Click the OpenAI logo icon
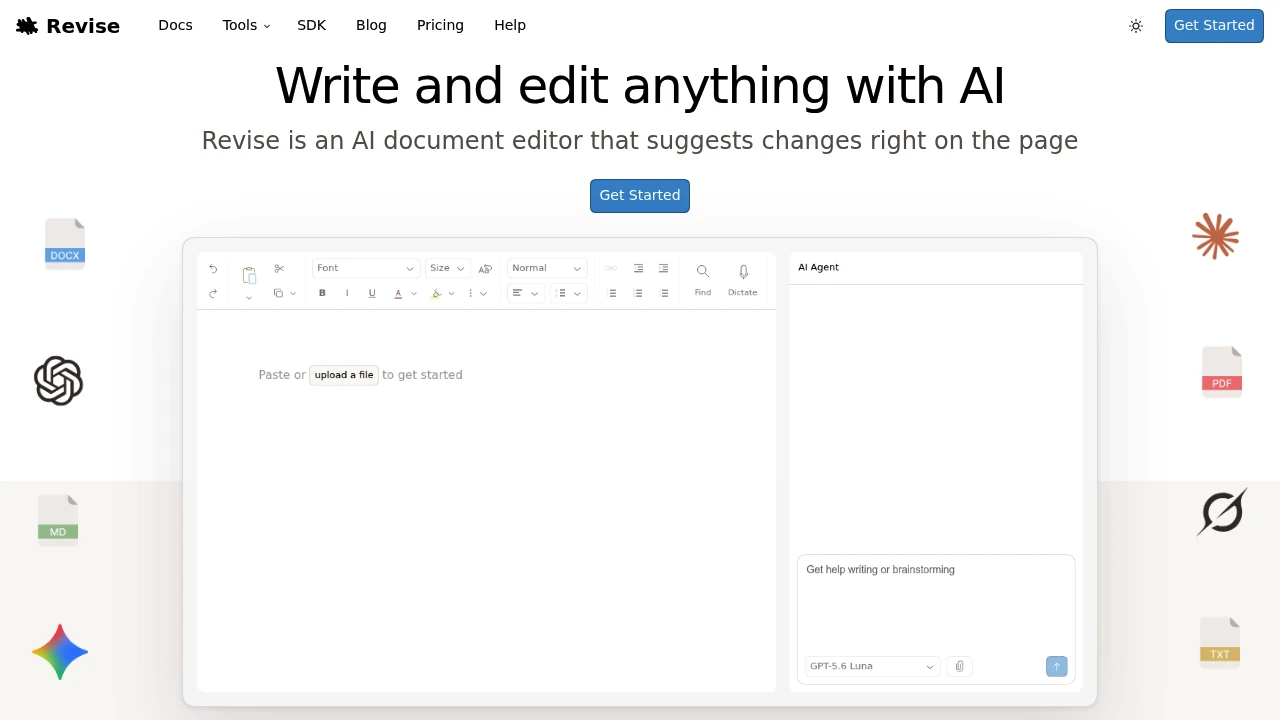This screenshot has width=1280, height=720. tap(58, 380)
